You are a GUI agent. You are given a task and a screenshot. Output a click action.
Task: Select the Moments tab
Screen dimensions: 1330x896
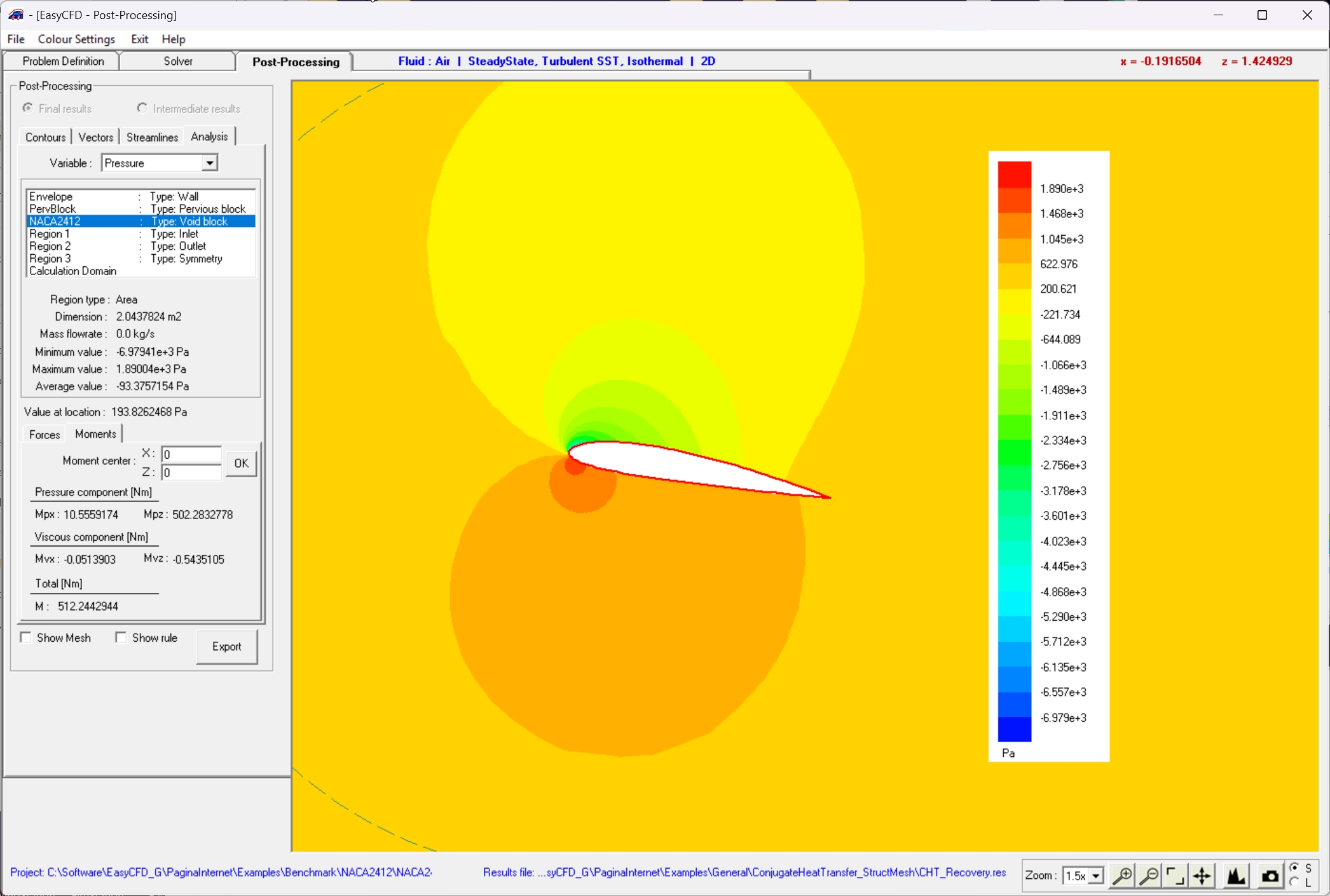[95, 434]
